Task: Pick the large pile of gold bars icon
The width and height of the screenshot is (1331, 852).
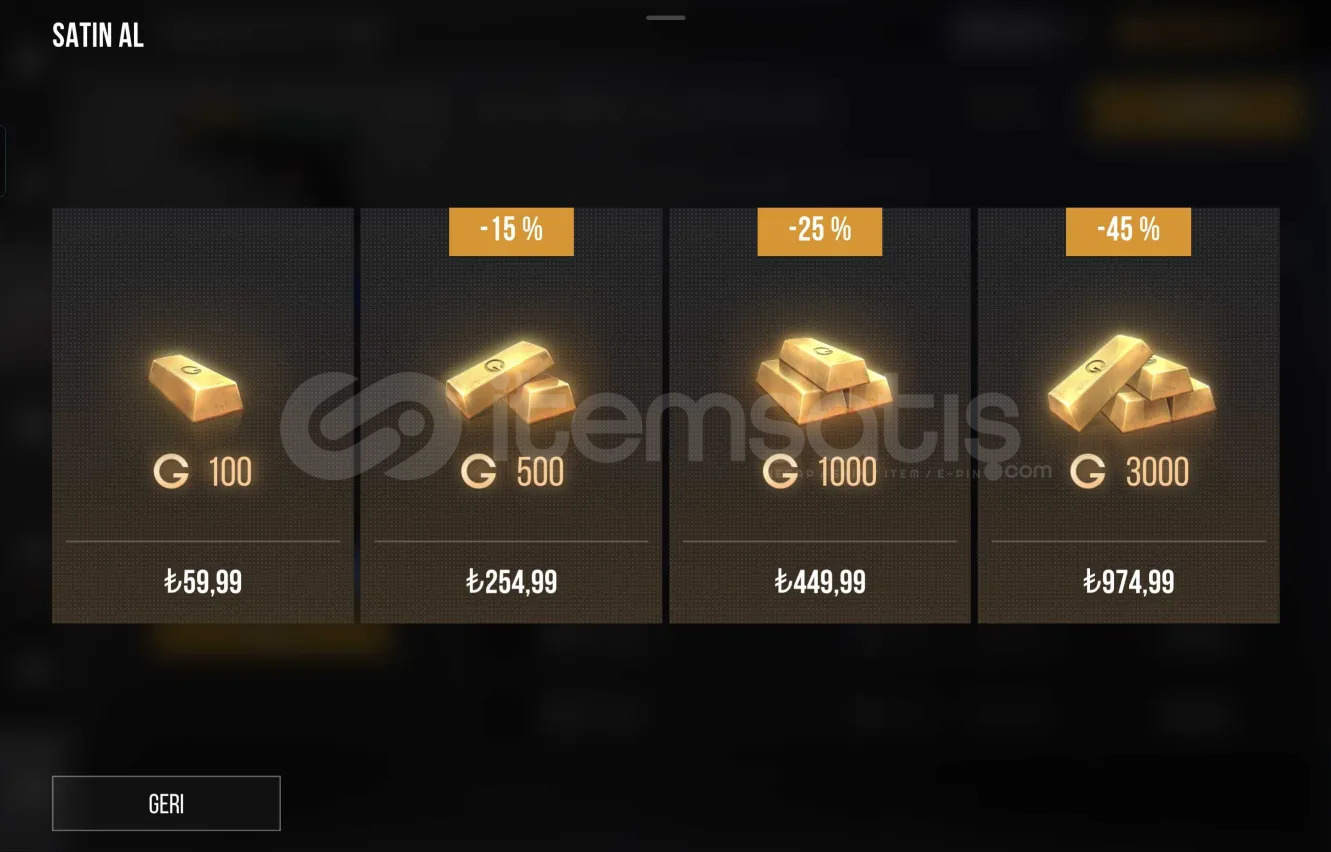Action: point(1131,381)
